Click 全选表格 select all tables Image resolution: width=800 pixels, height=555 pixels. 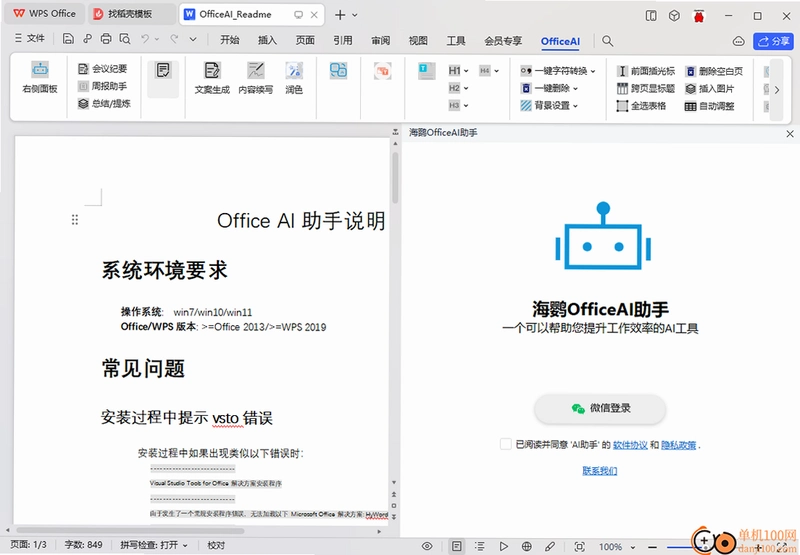[x=641, y=106]
